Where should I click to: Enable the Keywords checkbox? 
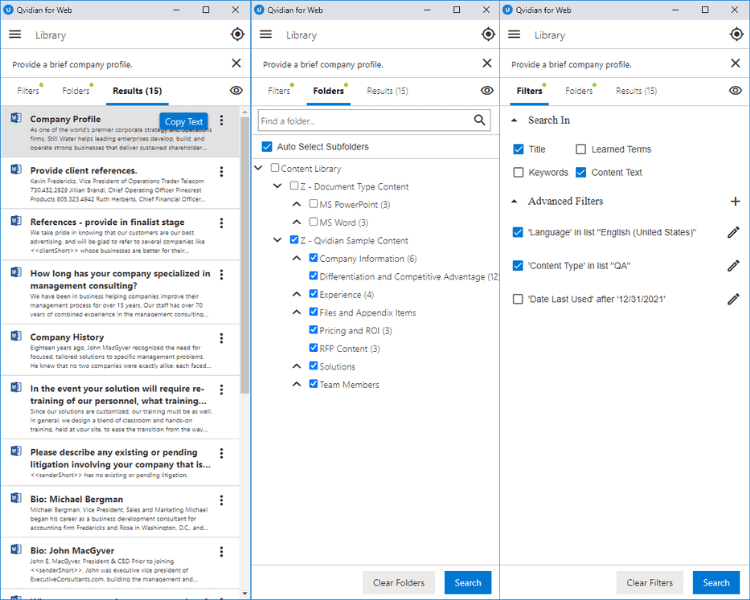tap(518, 173)
